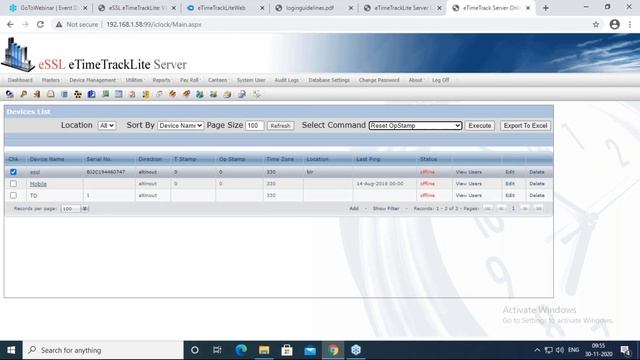Click the blue book toolbar icon
The image size is (640, 360).
(91, 94)
